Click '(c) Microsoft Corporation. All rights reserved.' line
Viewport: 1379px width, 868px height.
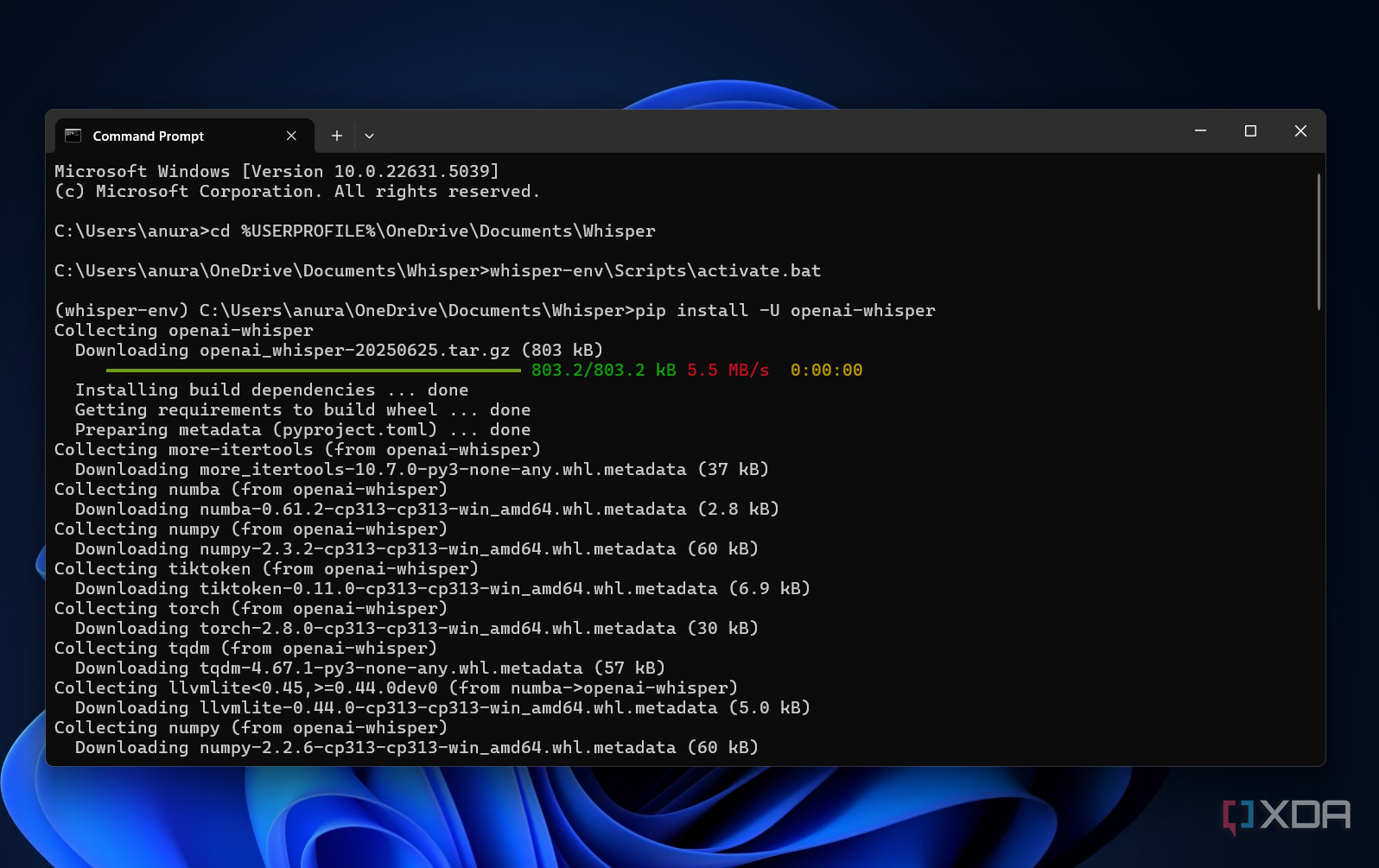point(297,191)
